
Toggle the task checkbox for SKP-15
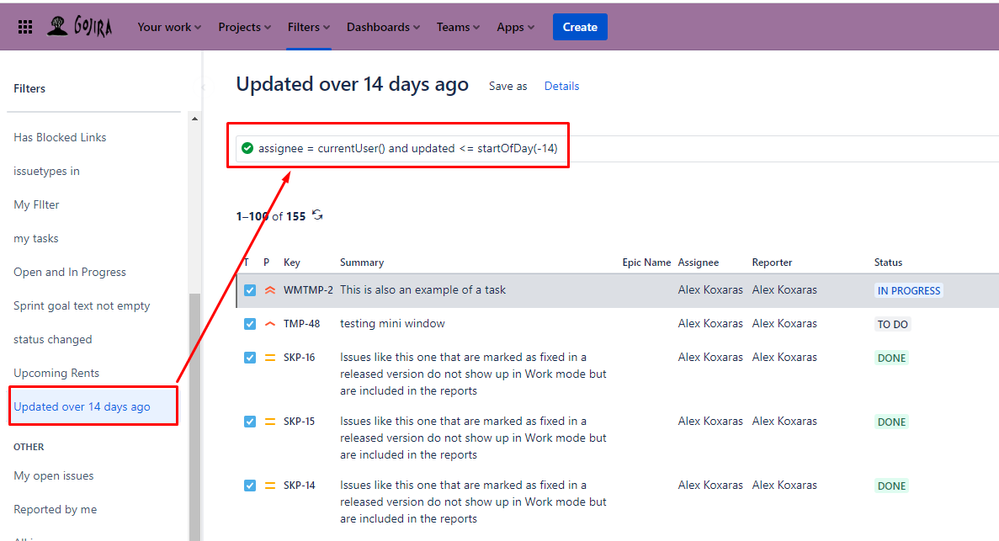pos(250,421)
